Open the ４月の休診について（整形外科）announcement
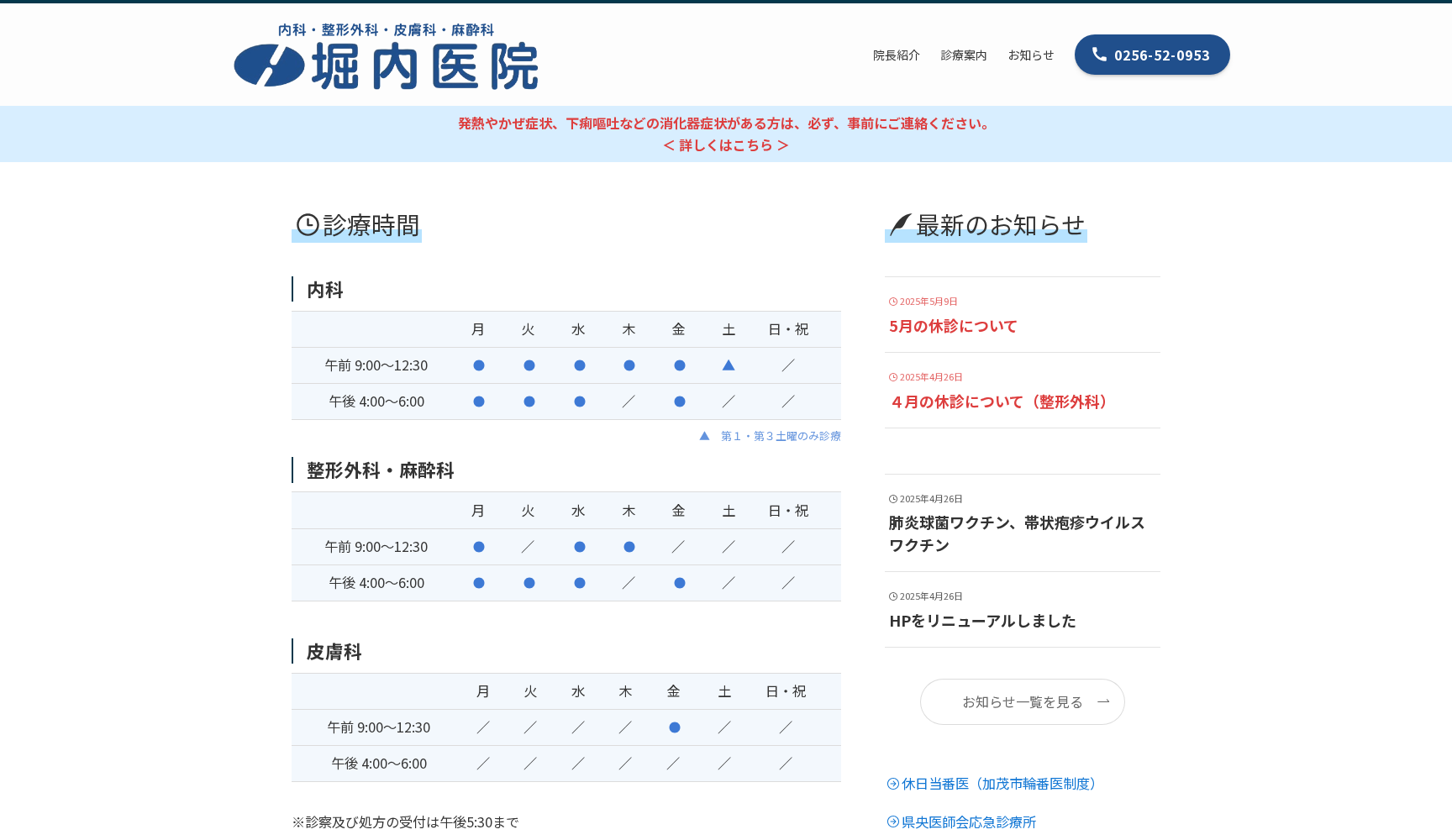The image size is (1452, 840). [x=1000, y=402]
